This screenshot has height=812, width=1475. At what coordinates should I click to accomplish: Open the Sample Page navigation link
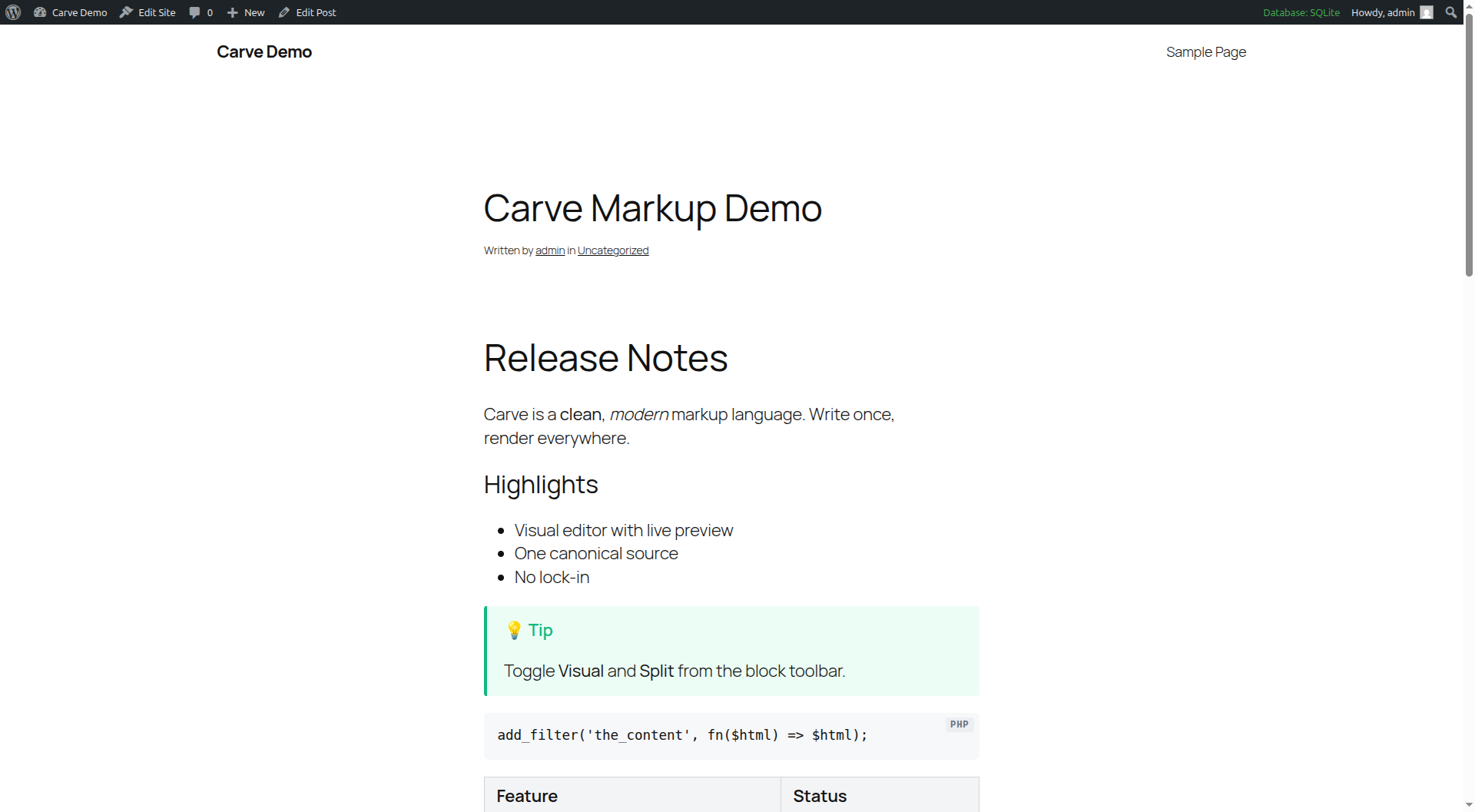(x=1206, y=51)
